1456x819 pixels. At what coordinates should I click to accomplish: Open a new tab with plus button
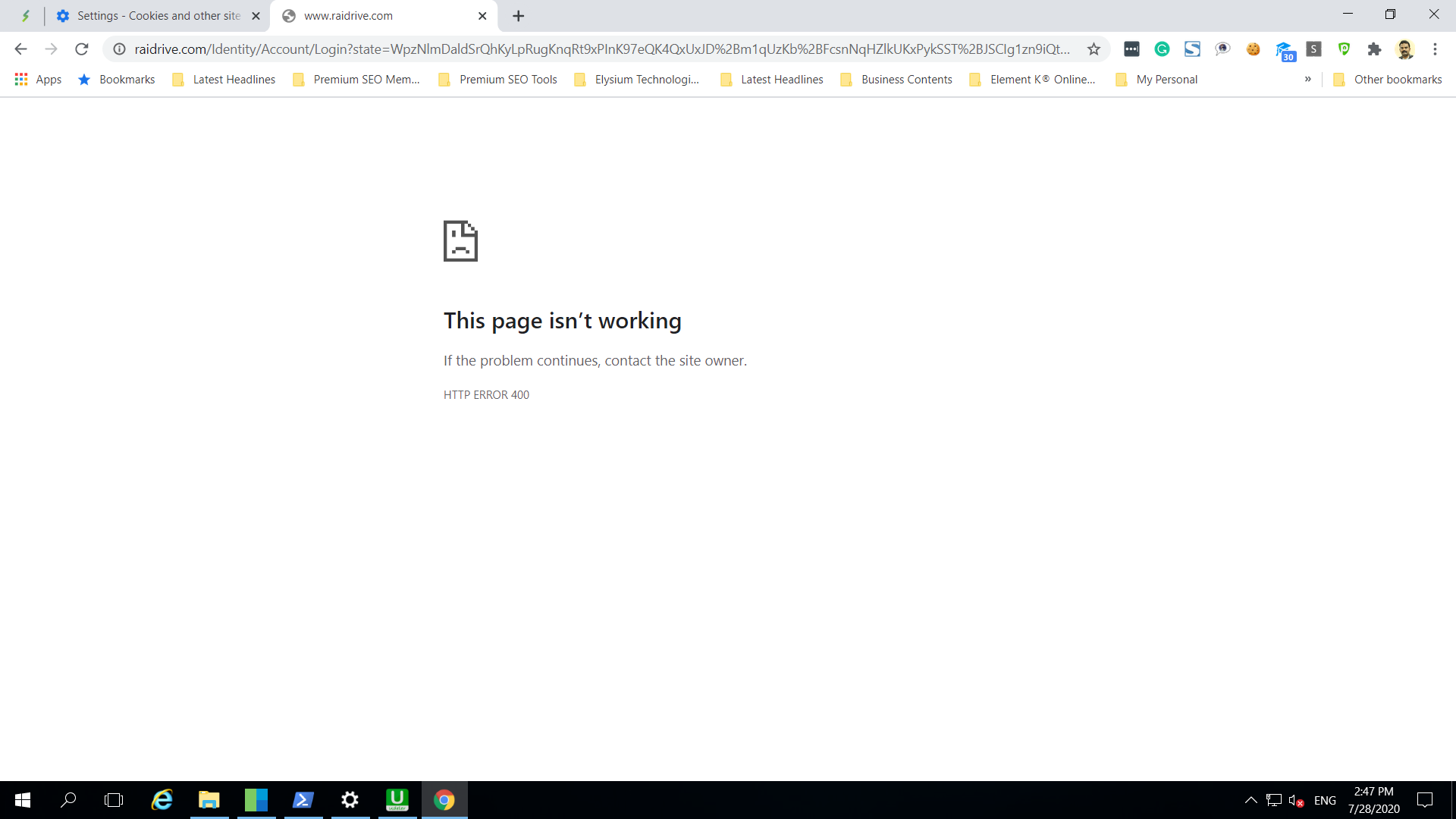pos(519,16)
